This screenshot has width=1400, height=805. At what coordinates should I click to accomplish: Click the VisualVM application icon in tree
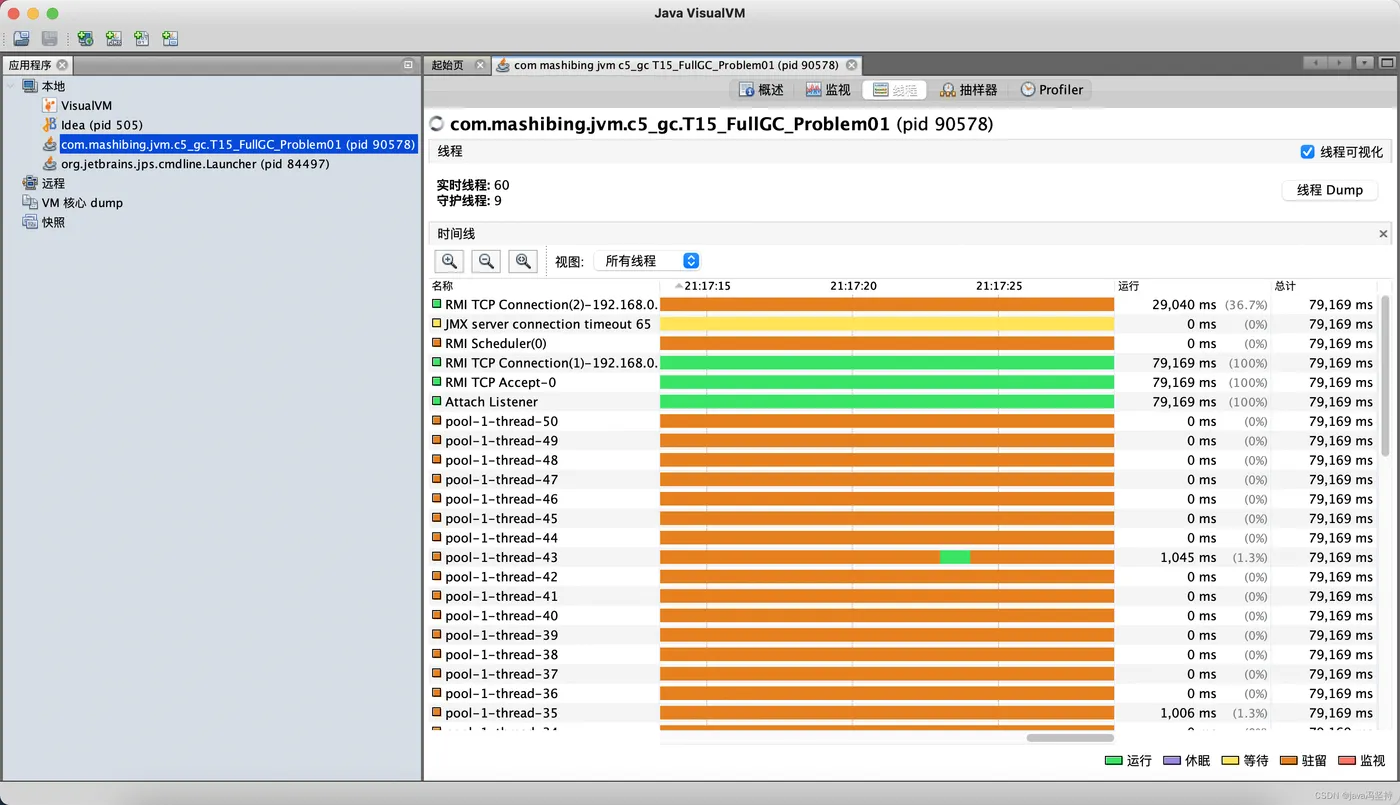50,105
